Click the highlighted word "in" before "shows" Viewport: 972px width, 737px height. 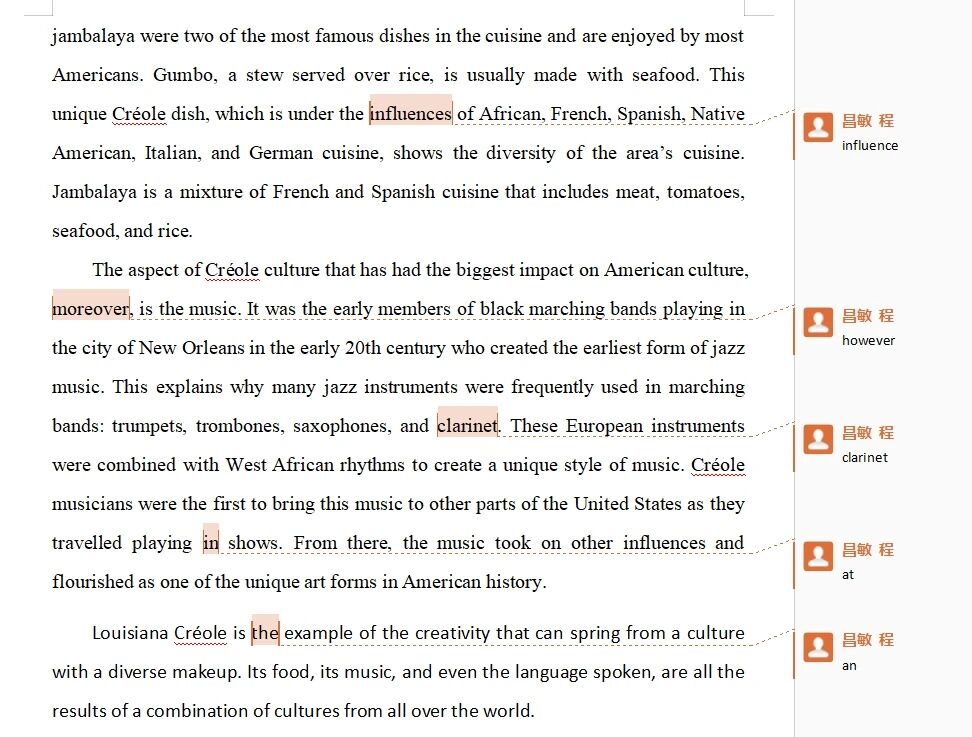click(x=210, y=542)
